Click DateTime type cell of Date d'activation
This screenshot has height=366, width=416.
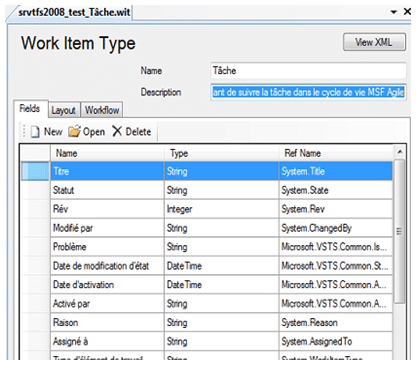tap(222, 285)
